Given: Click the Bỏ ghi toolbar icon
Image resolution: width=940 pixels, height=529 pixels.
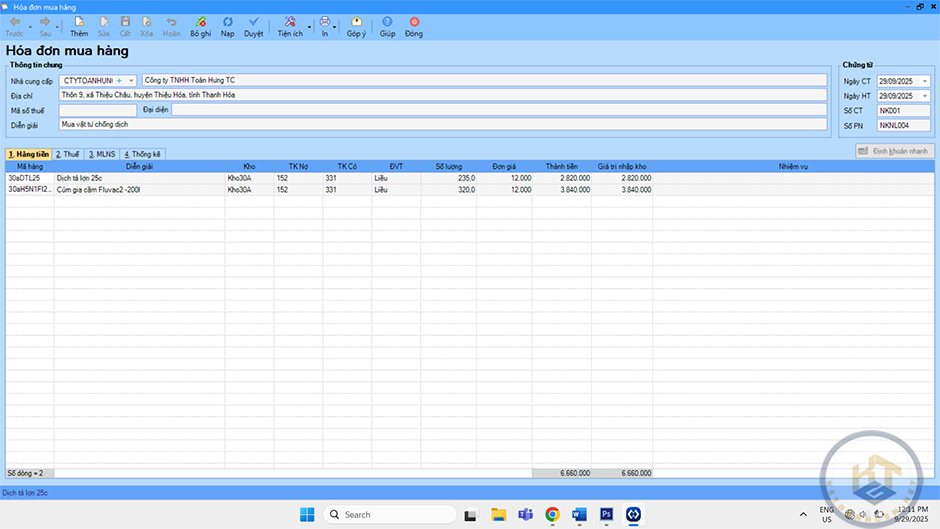Looking at the screenshot, I should pos(200,22).
